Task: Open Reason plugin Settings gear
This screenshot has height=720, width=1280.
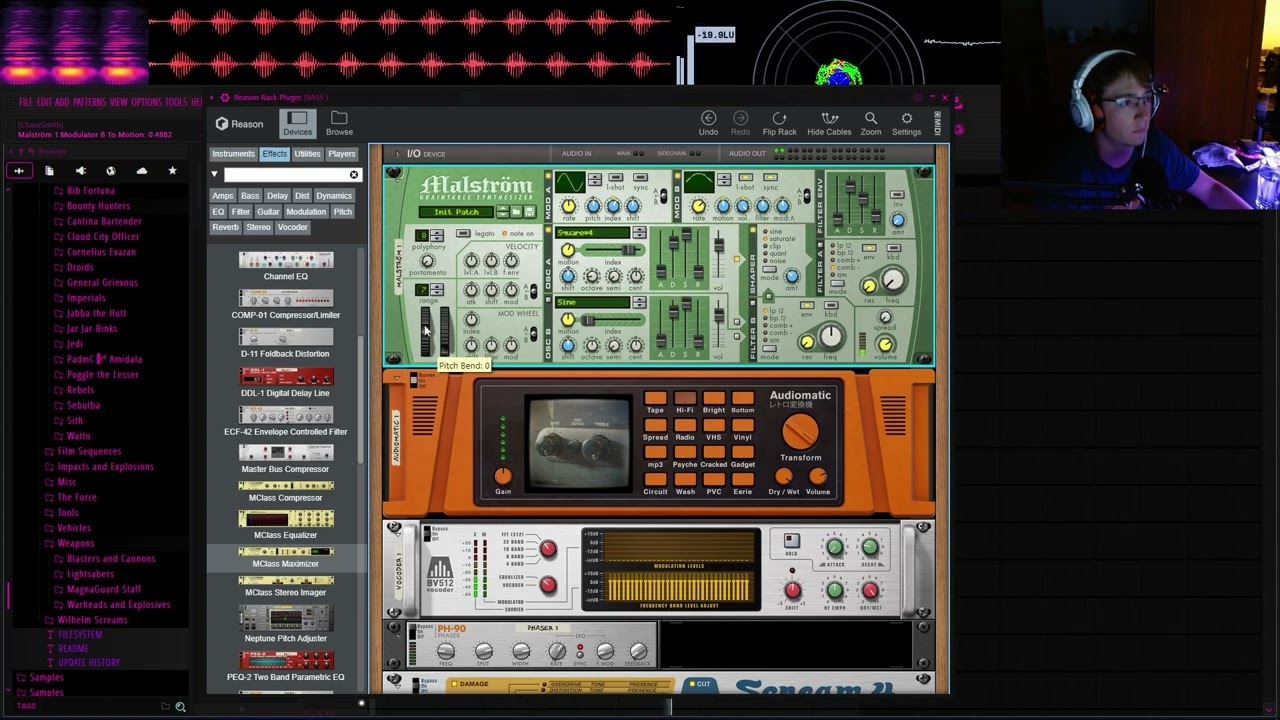Action: click(x=906, y=118)
